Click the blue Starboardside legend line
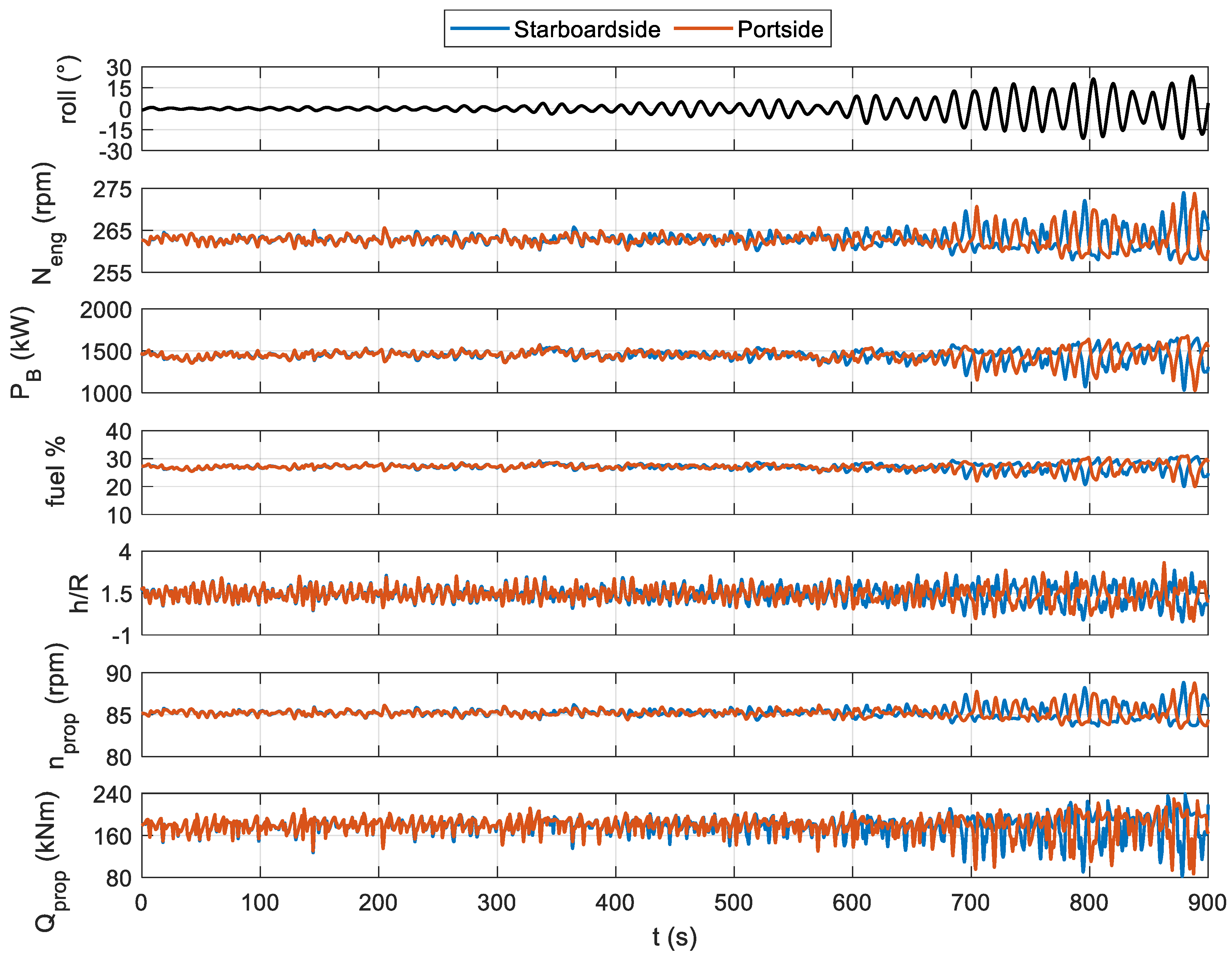1232x958 pixels. click(x=480, y=29)
